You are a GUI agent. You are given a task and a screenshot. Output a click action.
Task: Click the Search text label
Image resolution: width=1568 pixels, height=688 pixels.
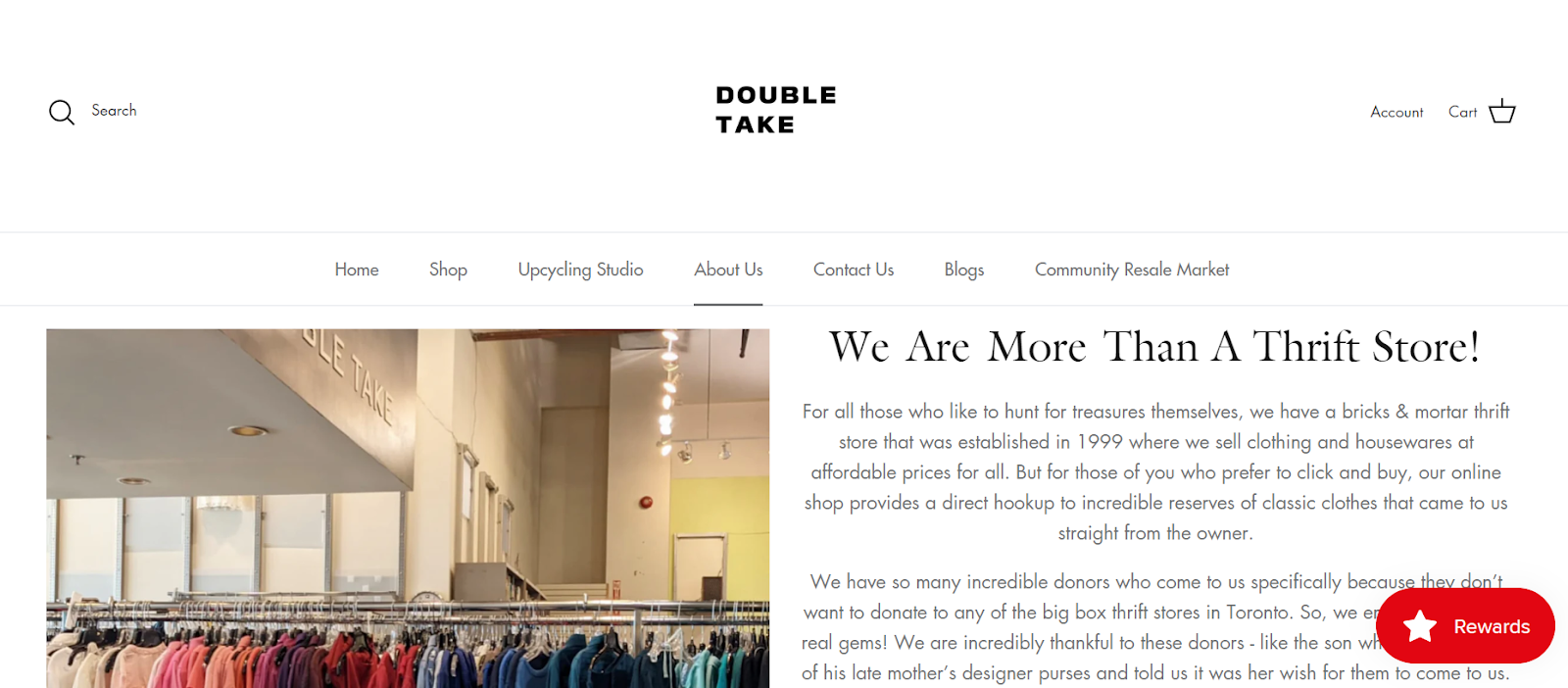click(114, 111)
